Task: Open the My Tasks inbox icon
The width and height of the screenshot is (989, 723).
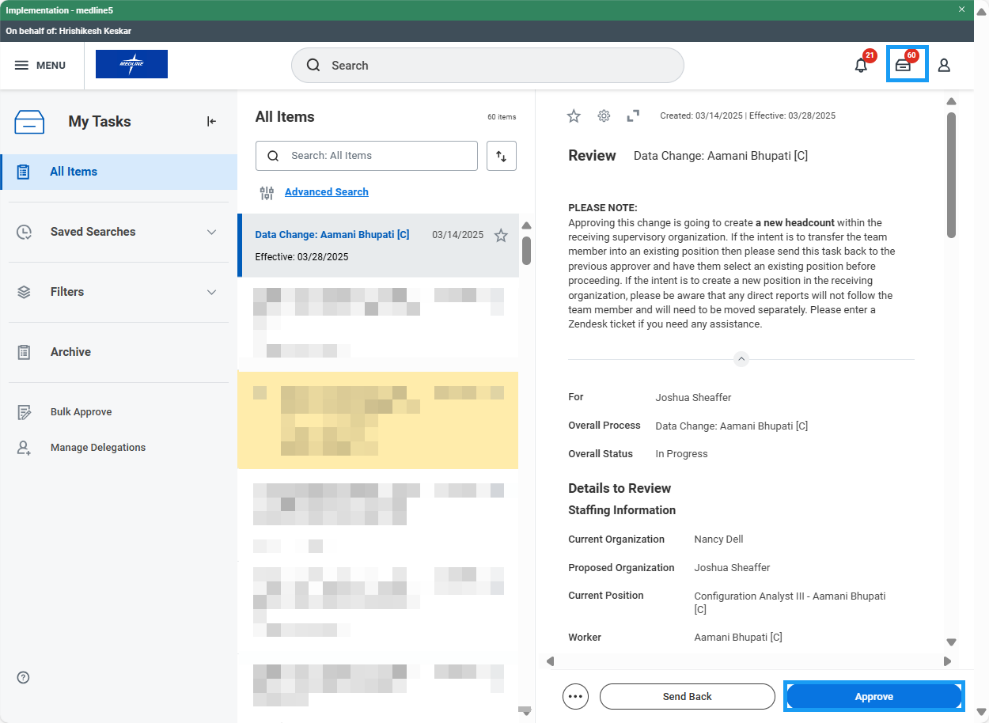Action: (903, 65)
